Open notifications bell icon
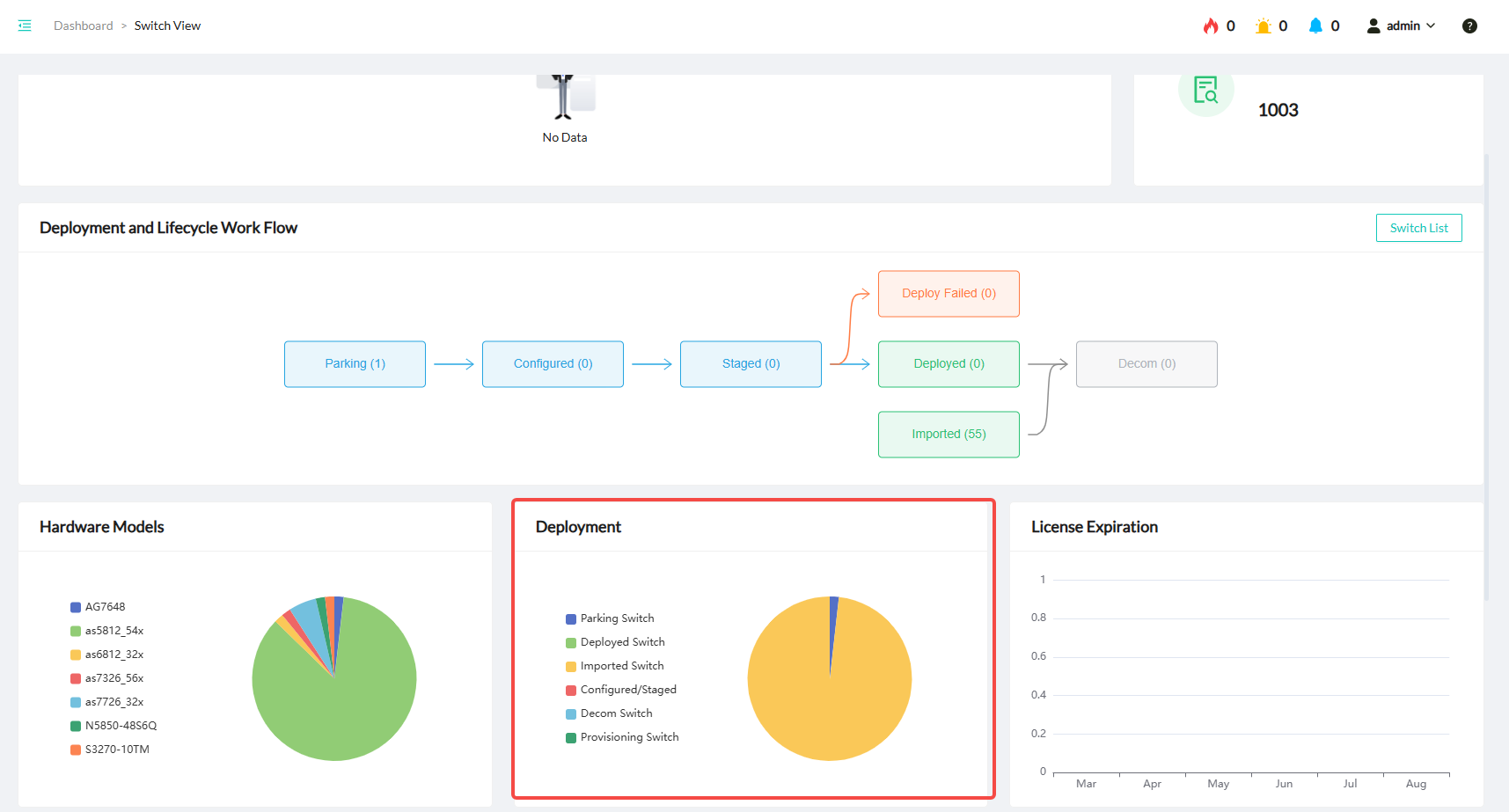Image resolution: width=1509 pixels, height=812 pixels. coord(1315,26)
